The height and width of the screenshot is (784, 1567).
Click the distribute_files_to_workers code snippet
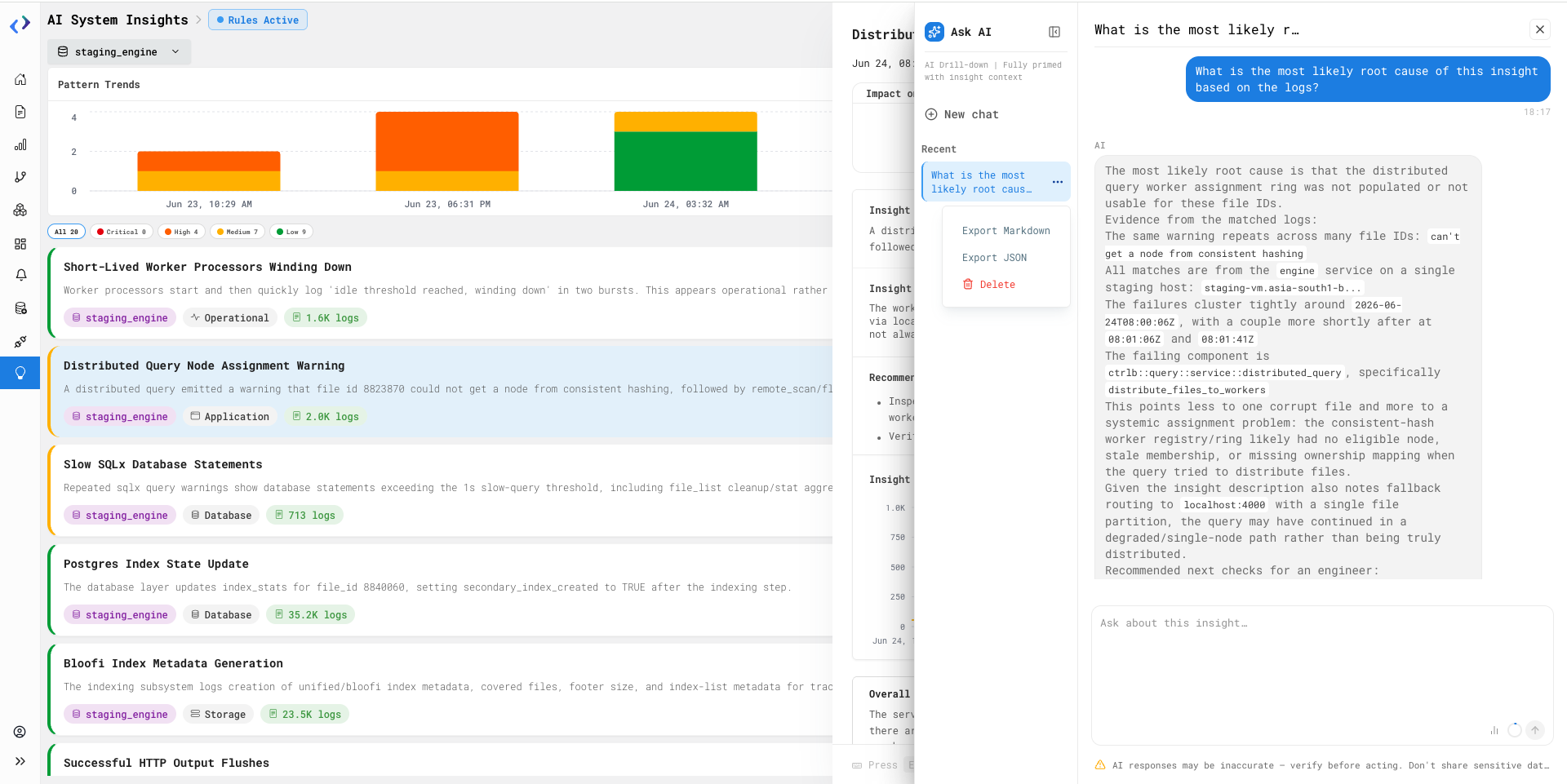click(x=1187, y=390)
